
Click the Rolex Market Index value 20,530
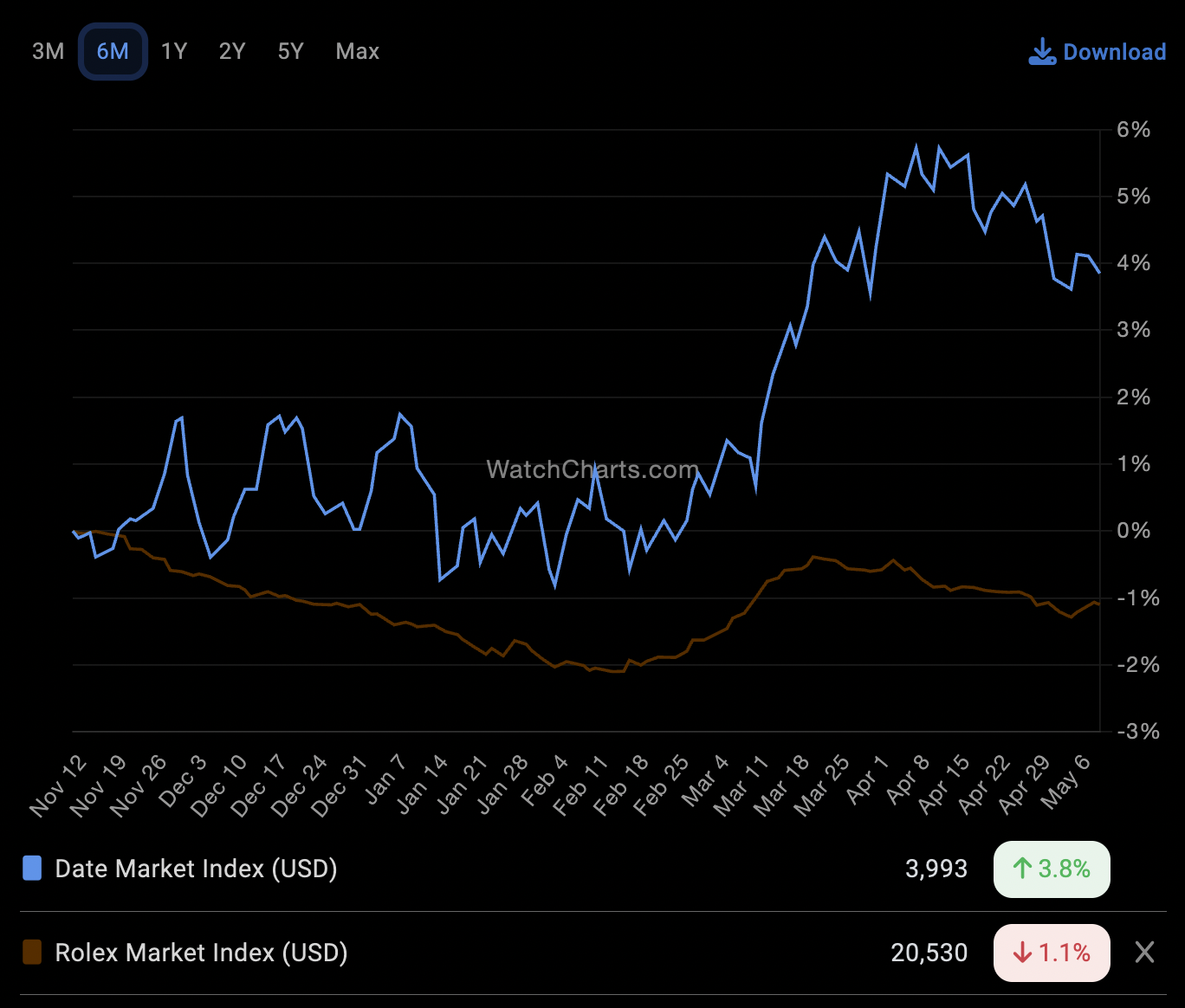pyautogui.click(x=929, y=953)
